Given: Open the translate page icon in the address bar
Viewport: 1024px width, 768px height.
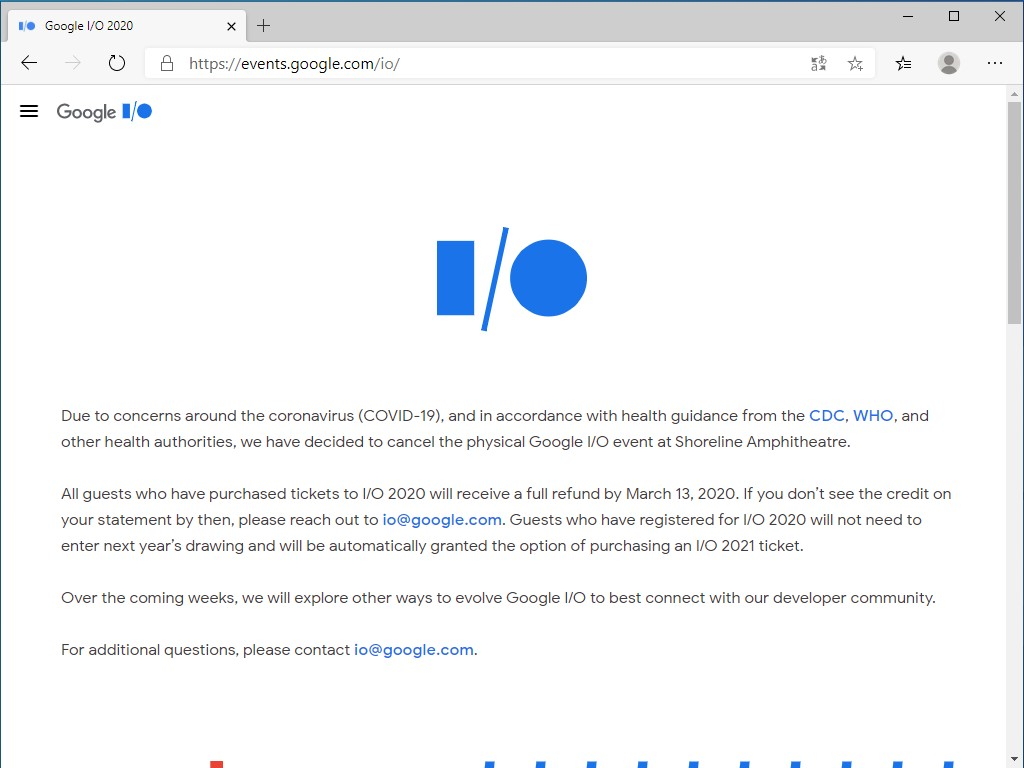Looking at the screenshot, I should (818, 62).
